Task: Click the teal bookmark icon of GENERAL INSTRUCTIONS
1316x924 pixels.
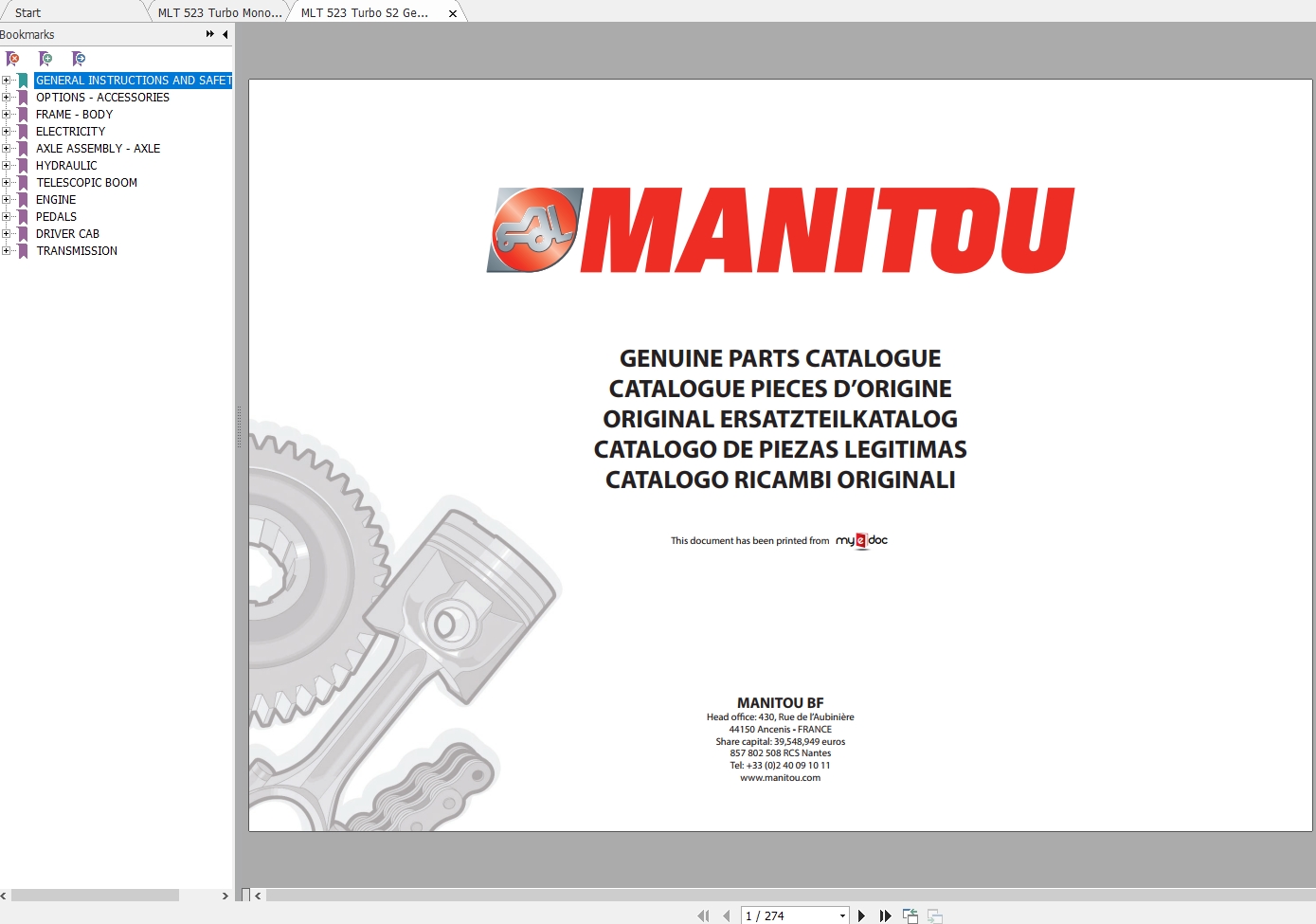Action: coord(23,81)
